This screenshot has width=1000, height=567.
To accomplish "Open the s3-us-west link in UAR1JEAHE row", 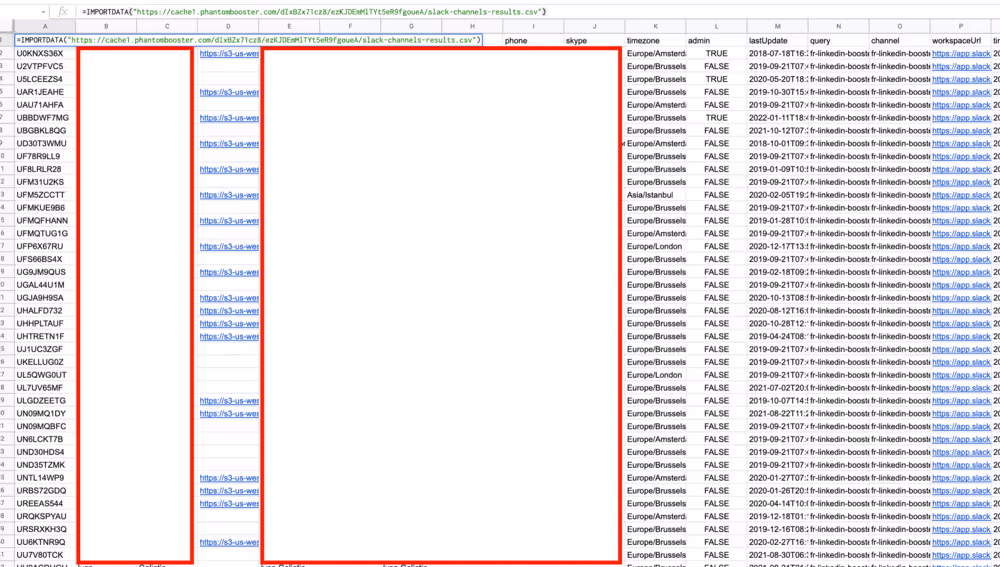I will (x=228, y=92).
